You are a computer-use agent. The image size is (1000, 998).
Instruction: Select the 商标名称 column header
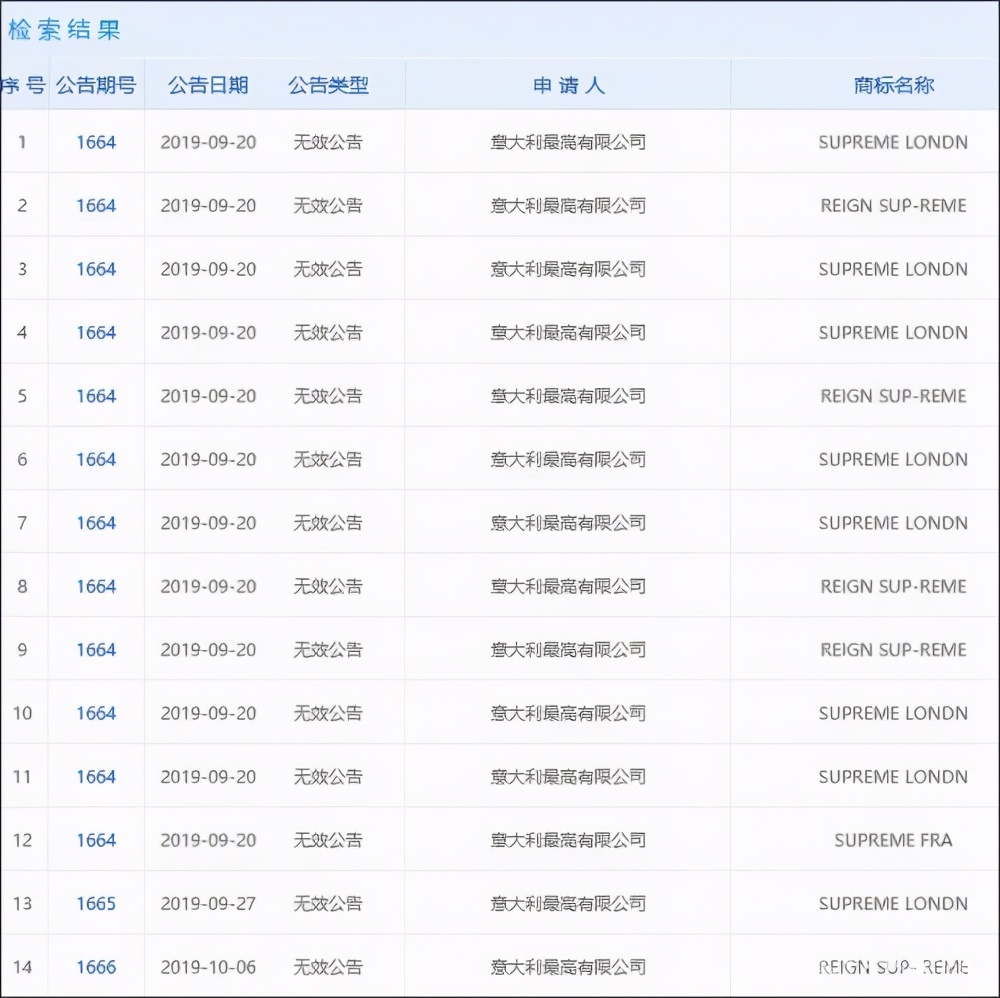pyautogui.click(x=893, y=85)
